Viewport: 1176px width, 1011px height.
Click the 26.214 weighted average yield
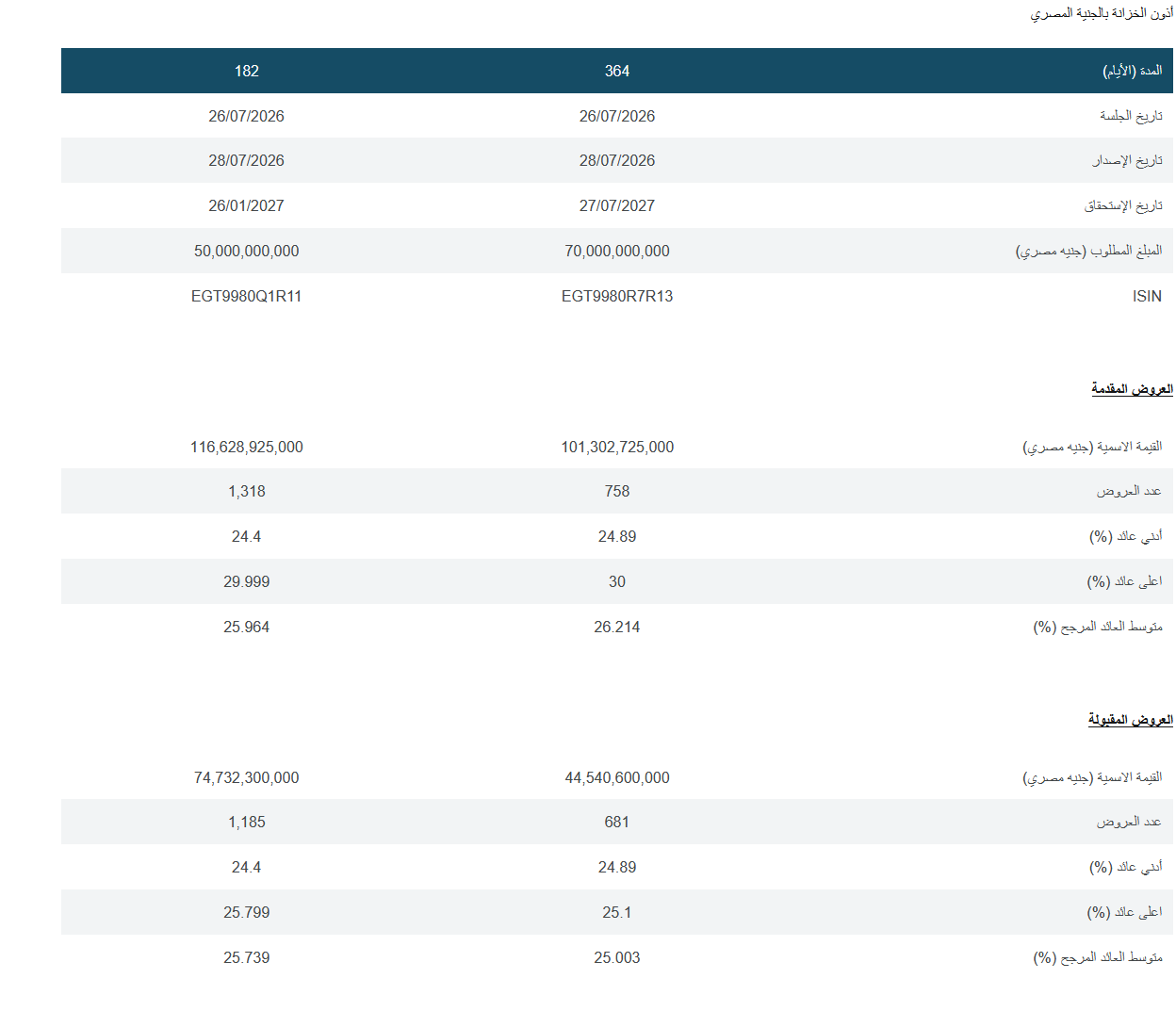point(617,627)
